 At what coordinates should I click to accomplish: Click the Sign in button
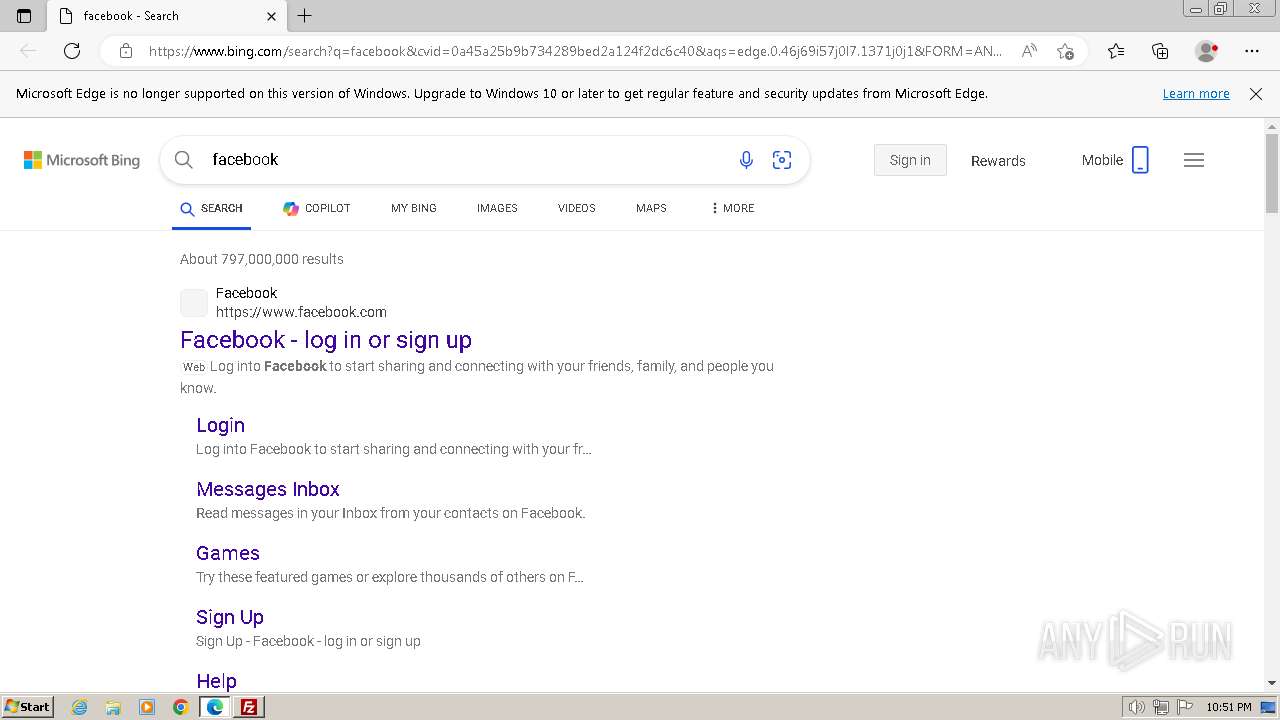click(910, 160)
